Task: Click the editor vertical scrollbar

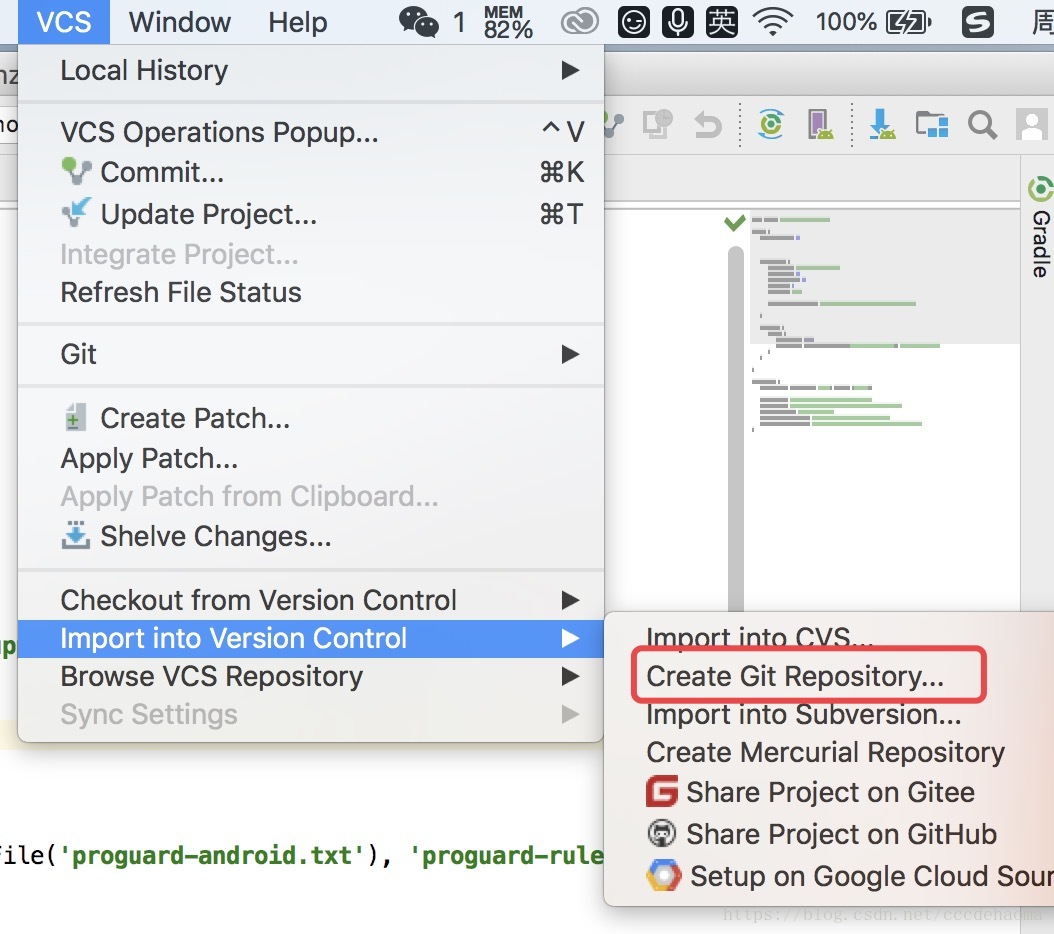Action: click(x=735, y=428)
